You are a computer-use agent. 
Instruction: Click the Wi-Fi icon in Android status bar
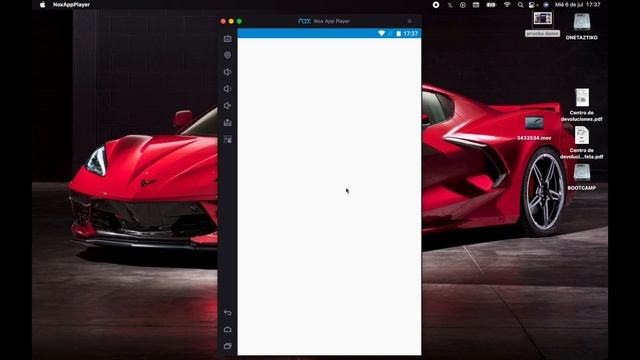381,33
